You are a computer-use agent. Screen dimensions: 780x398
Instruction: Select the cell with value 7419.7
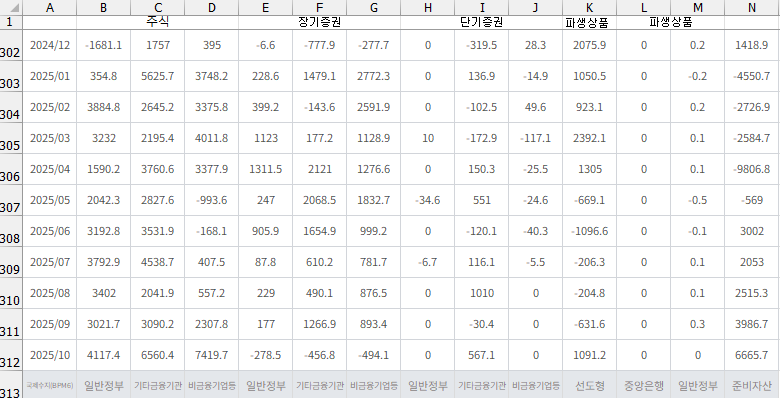[211, 355]
